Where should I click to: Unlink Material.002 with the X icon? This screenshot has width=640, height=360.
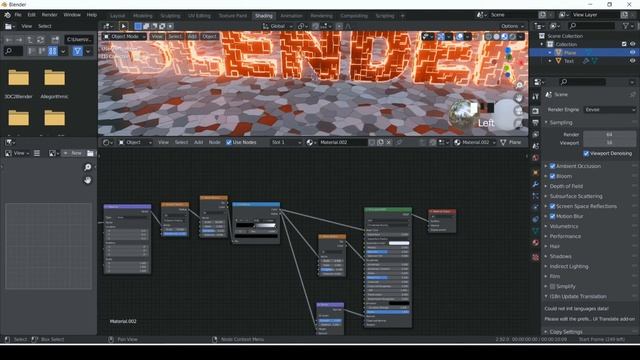[389, 142]
